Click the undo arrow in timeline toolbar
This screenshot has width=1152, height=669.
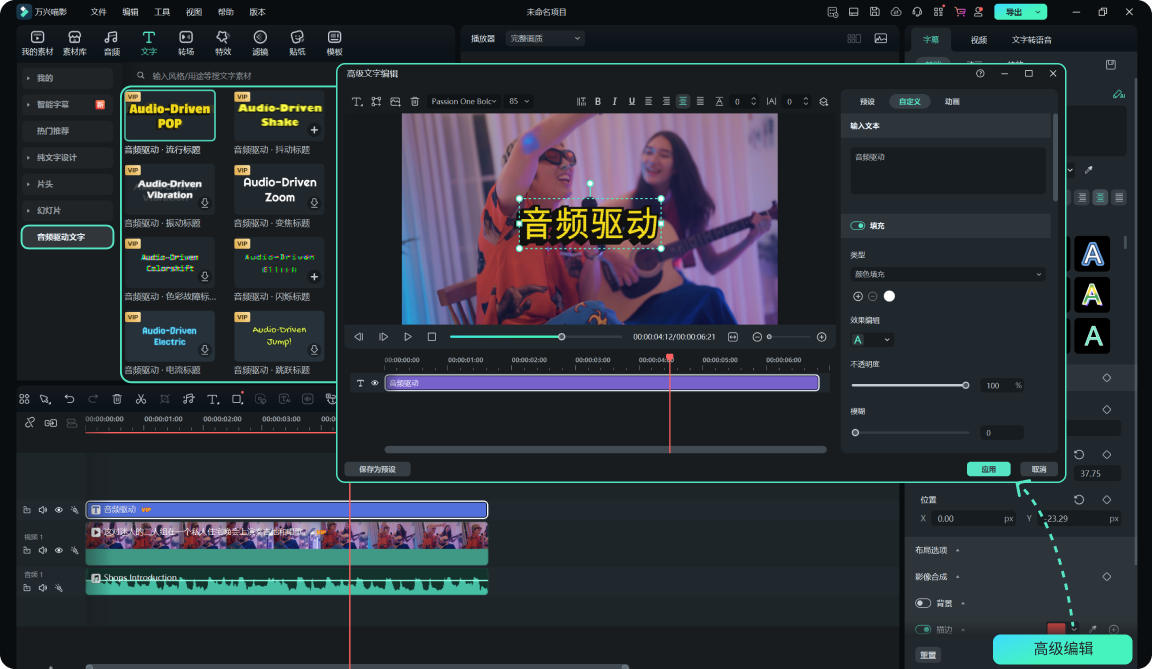click(69, 399)
